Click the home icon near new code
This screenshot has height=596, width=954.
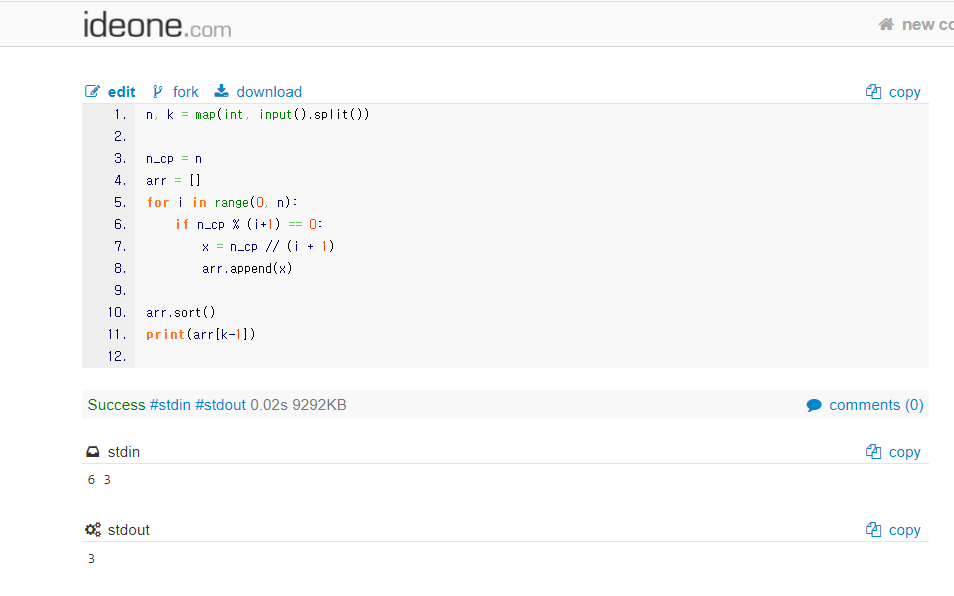click(x=886, y=24)
